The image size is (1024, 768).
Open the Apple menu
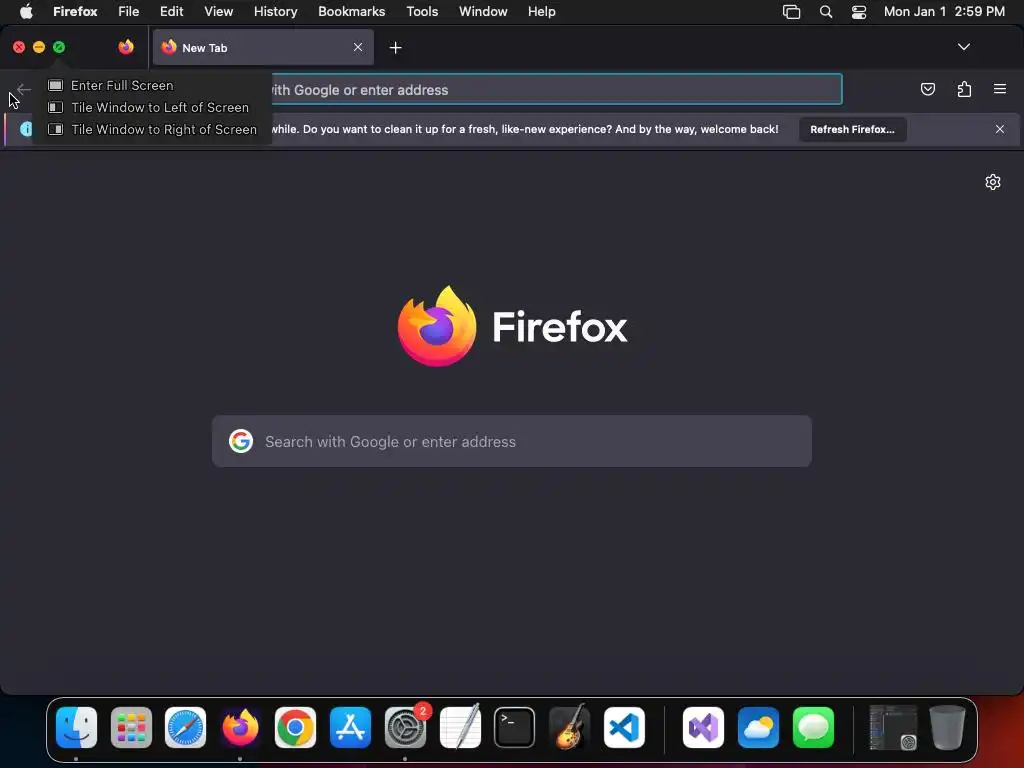pos(26,12)
